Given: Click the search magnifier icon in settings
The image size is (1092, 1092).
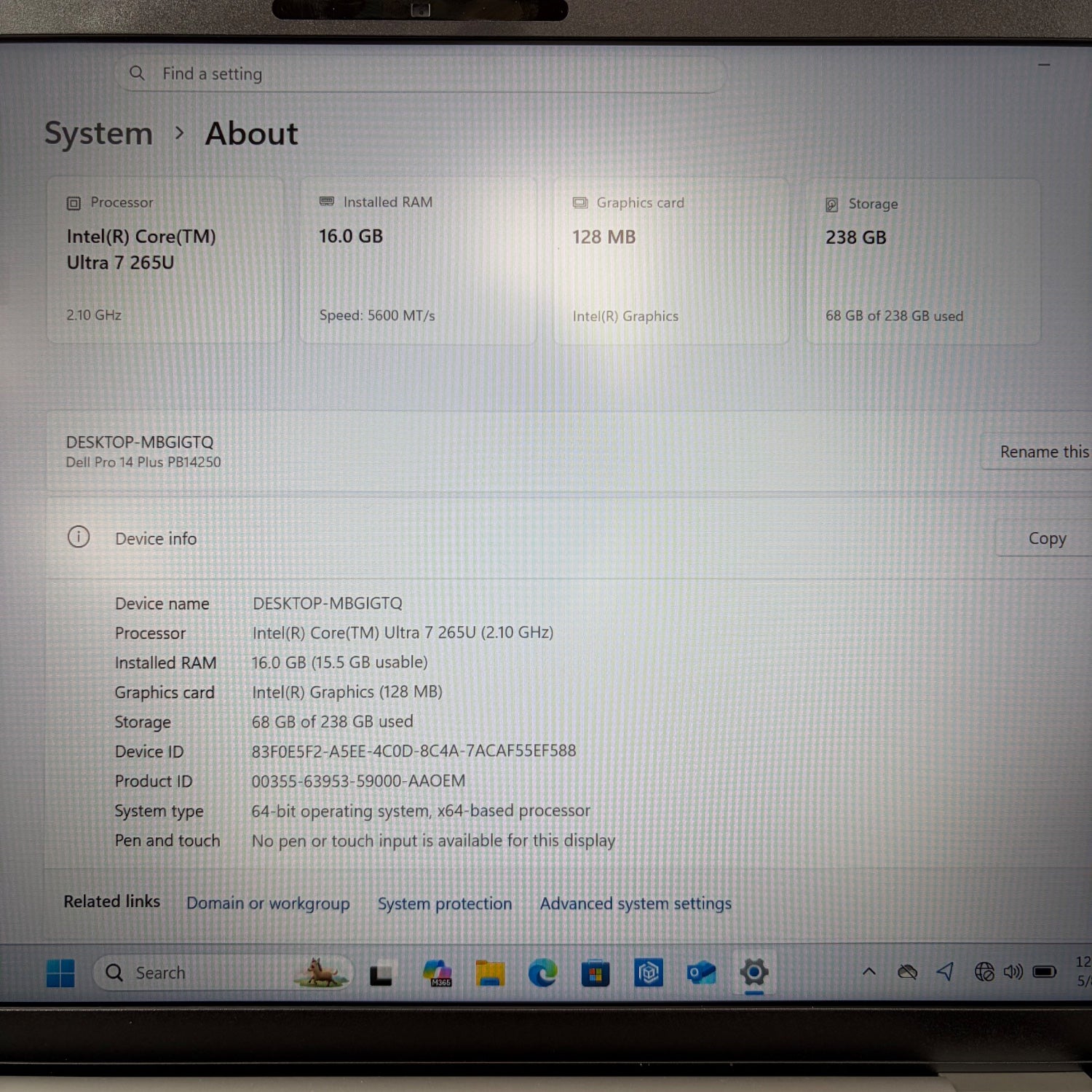Looking at the screenshot, I should point(137,74).
